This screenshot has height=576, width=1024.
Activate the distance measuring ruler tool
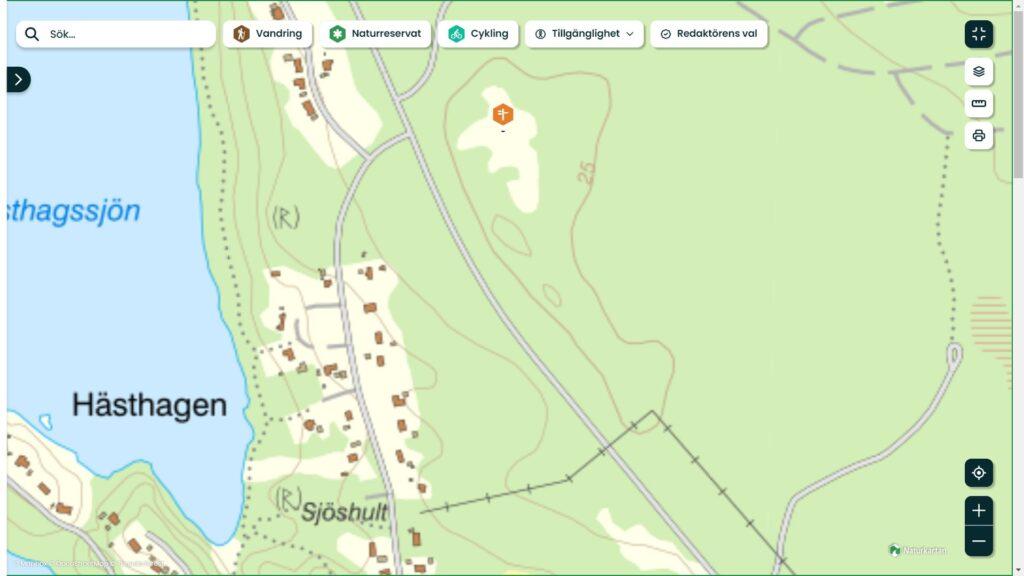pos(978,104)
